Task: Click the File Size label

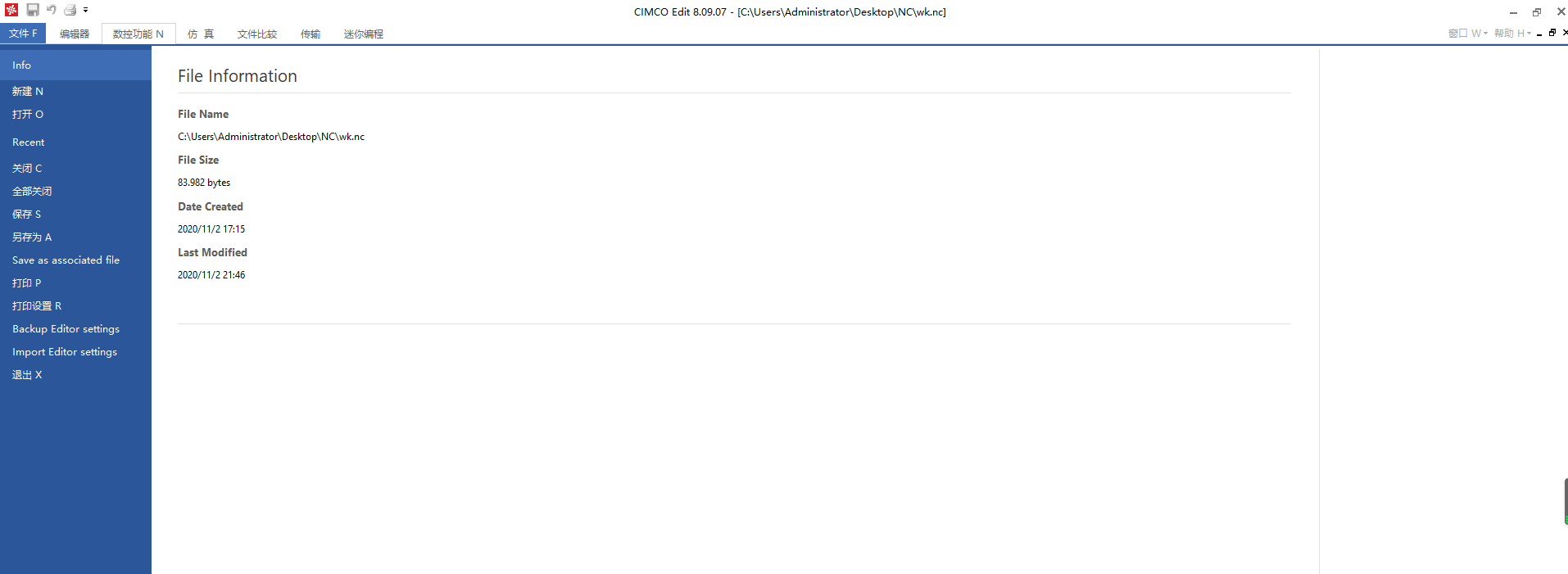Action: point(198,160)
